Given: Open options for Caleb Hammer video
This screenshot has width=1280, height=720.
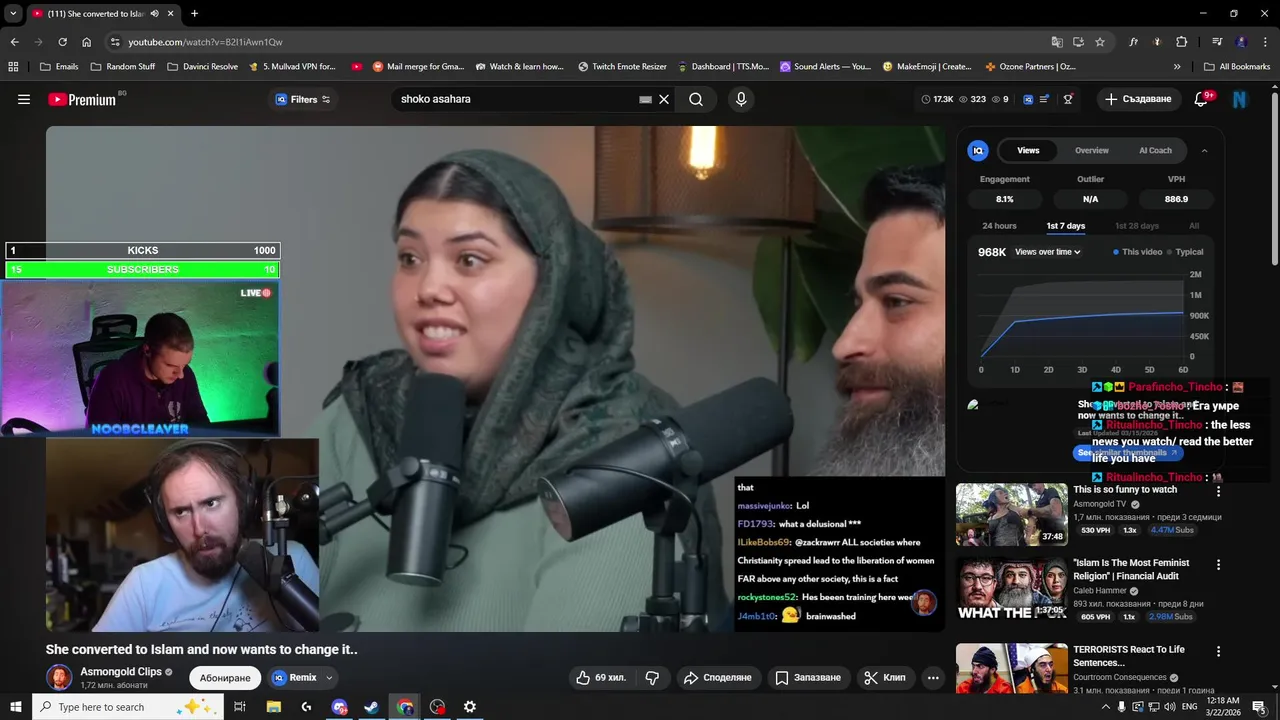Looking at the screenshot, I should pos(1218,565).
